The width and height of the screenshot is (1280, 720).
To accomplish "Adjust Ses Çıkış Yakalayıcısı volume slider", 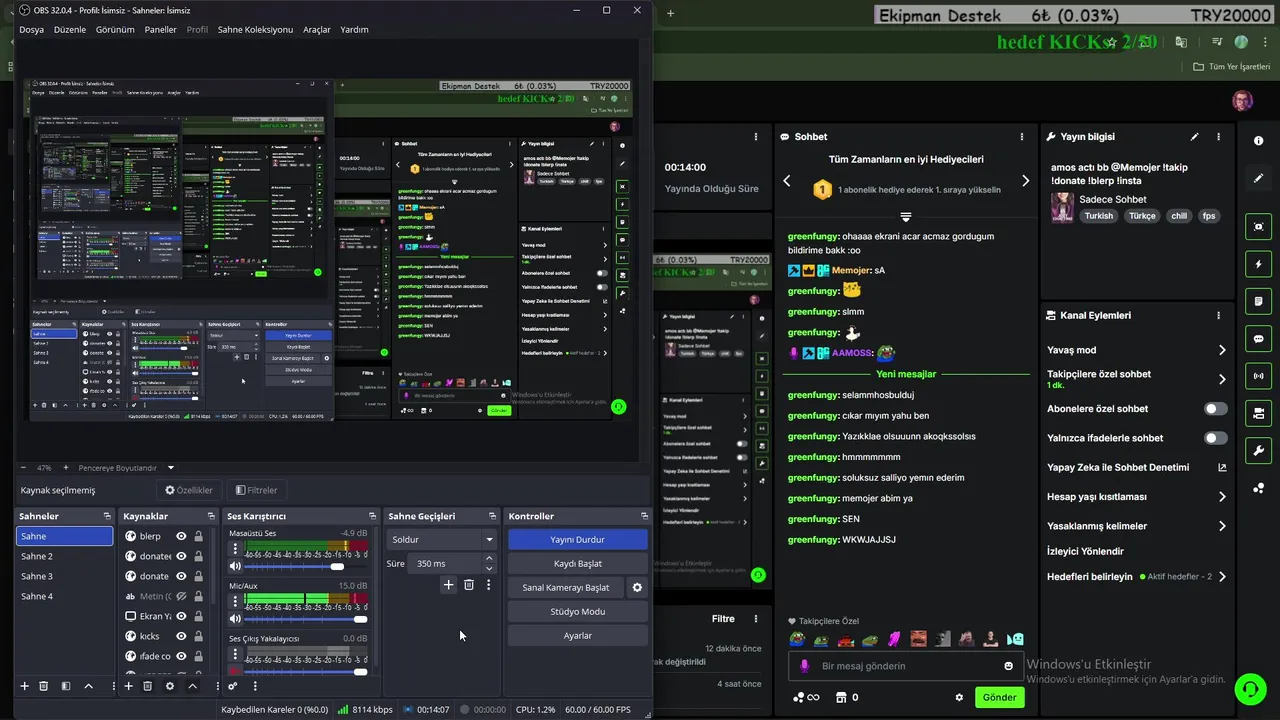I will tap(308, 671).
